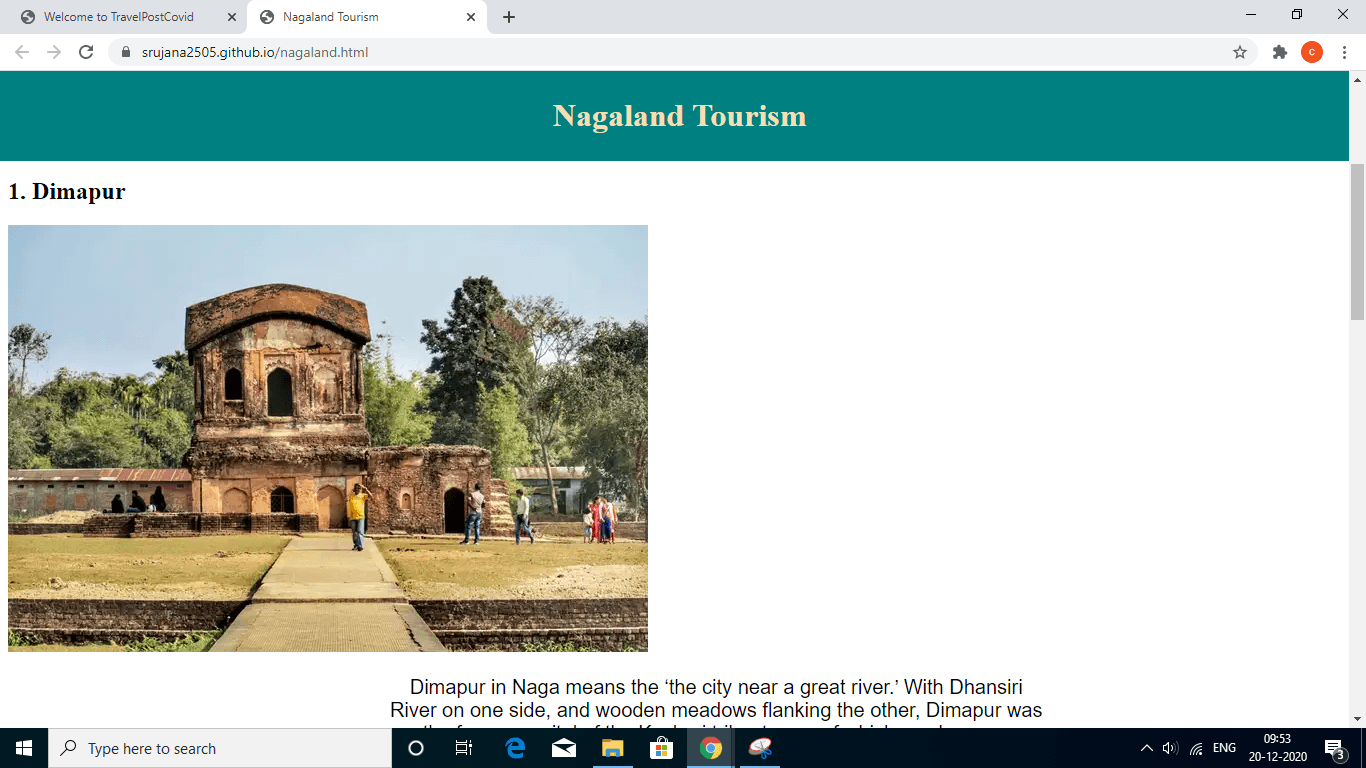
Task: Open the Chrome profile avatar
Action: click(1312, 52)
